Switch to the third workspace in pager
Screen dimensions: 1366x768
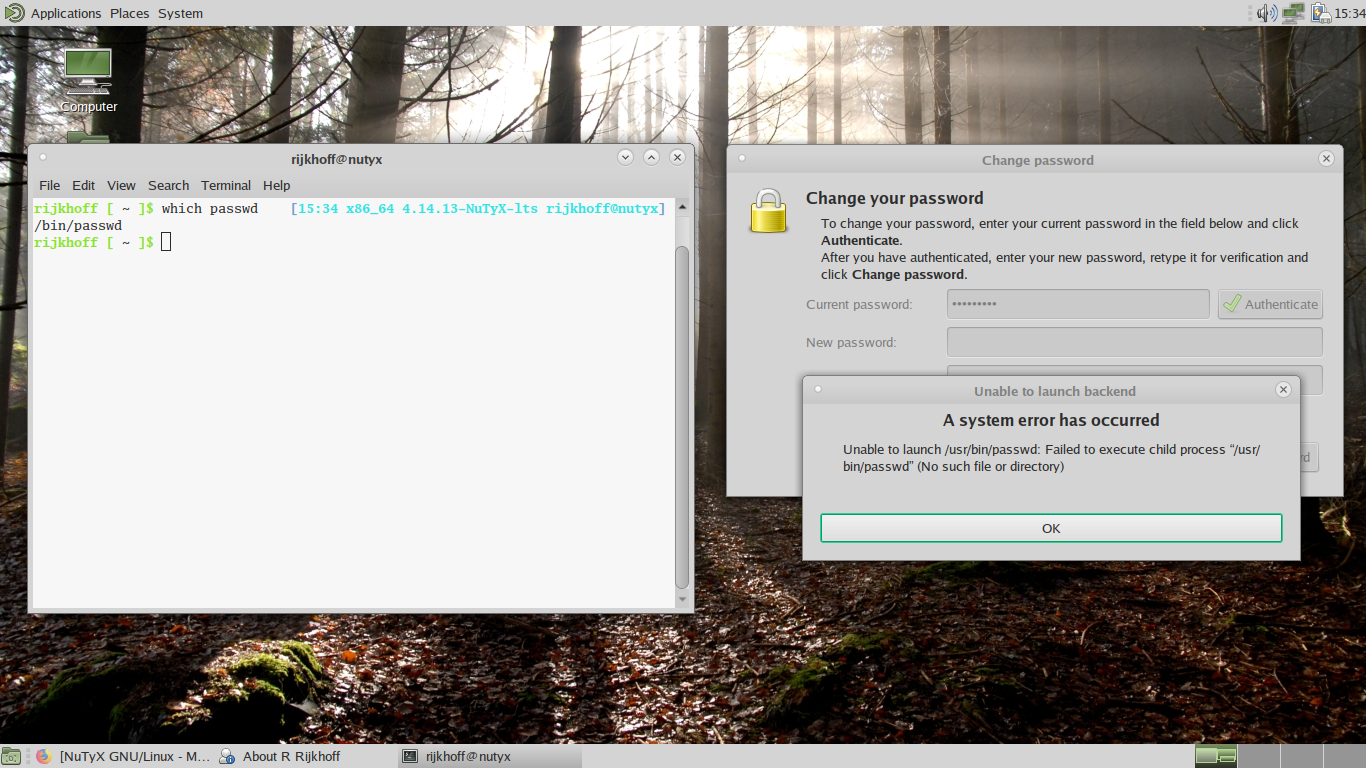[x=1300, y=756]
